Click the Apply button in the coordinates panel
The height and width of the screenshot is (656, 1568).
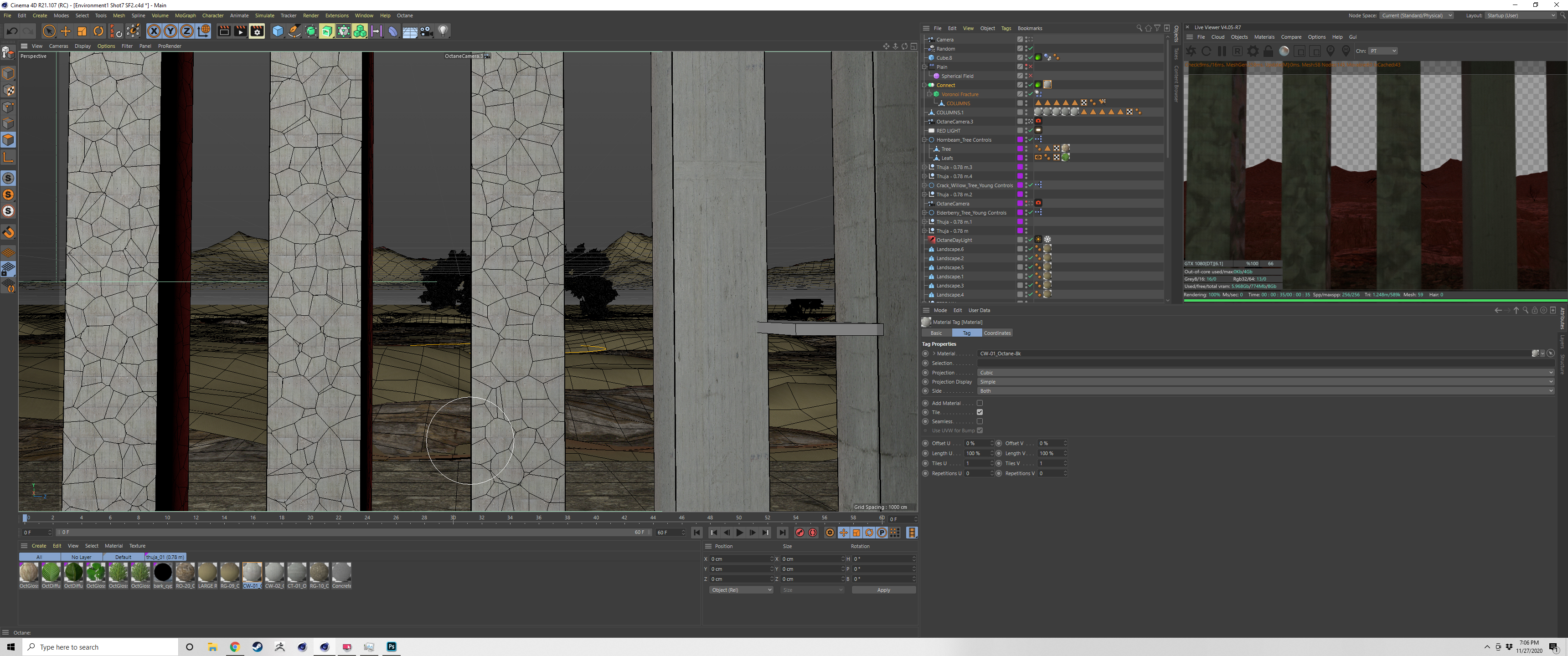click(883, 589)
